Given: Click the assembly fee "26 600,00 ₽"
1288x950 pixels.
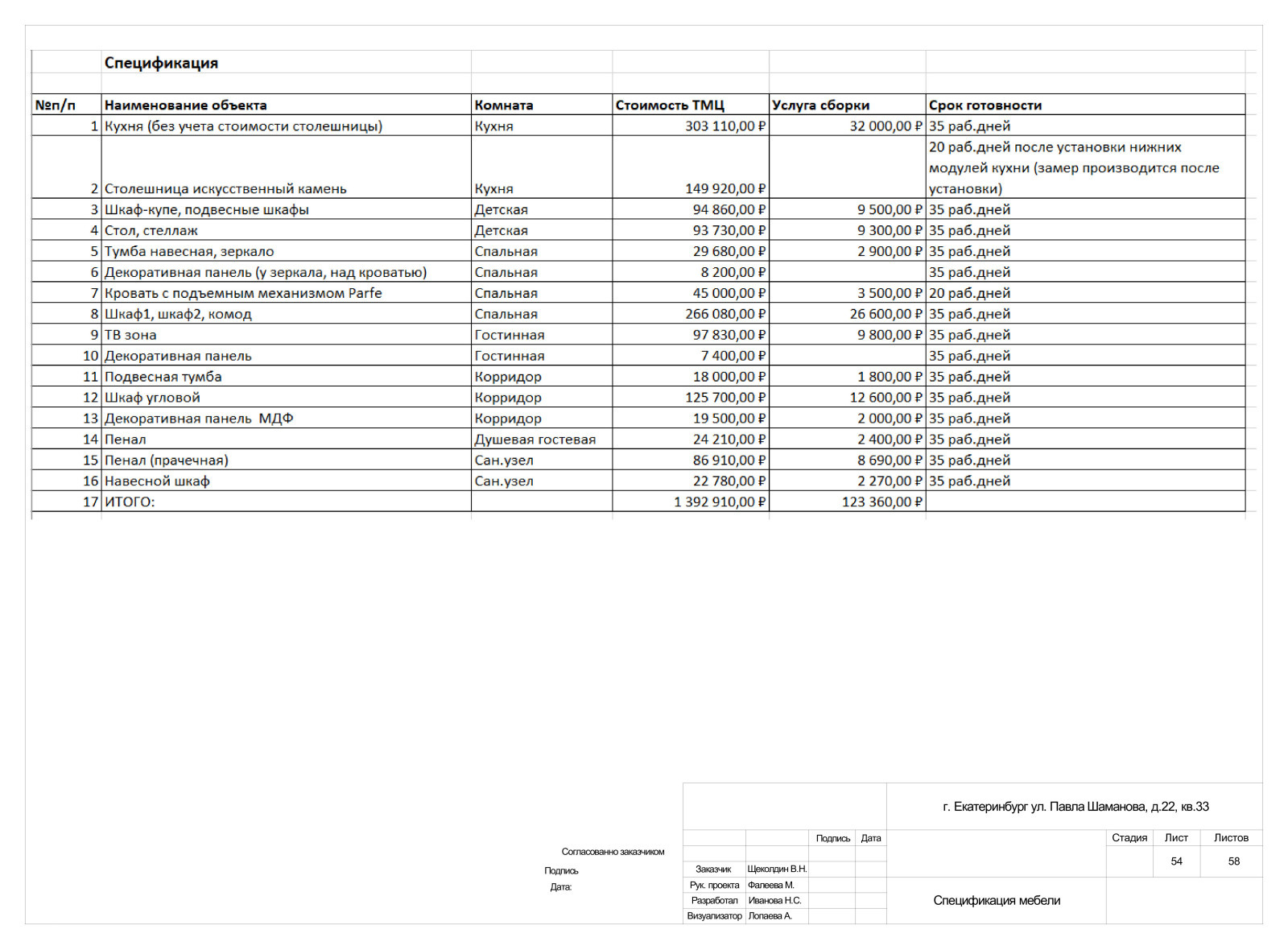Looking at the screenshot, I should coord(886,314).
